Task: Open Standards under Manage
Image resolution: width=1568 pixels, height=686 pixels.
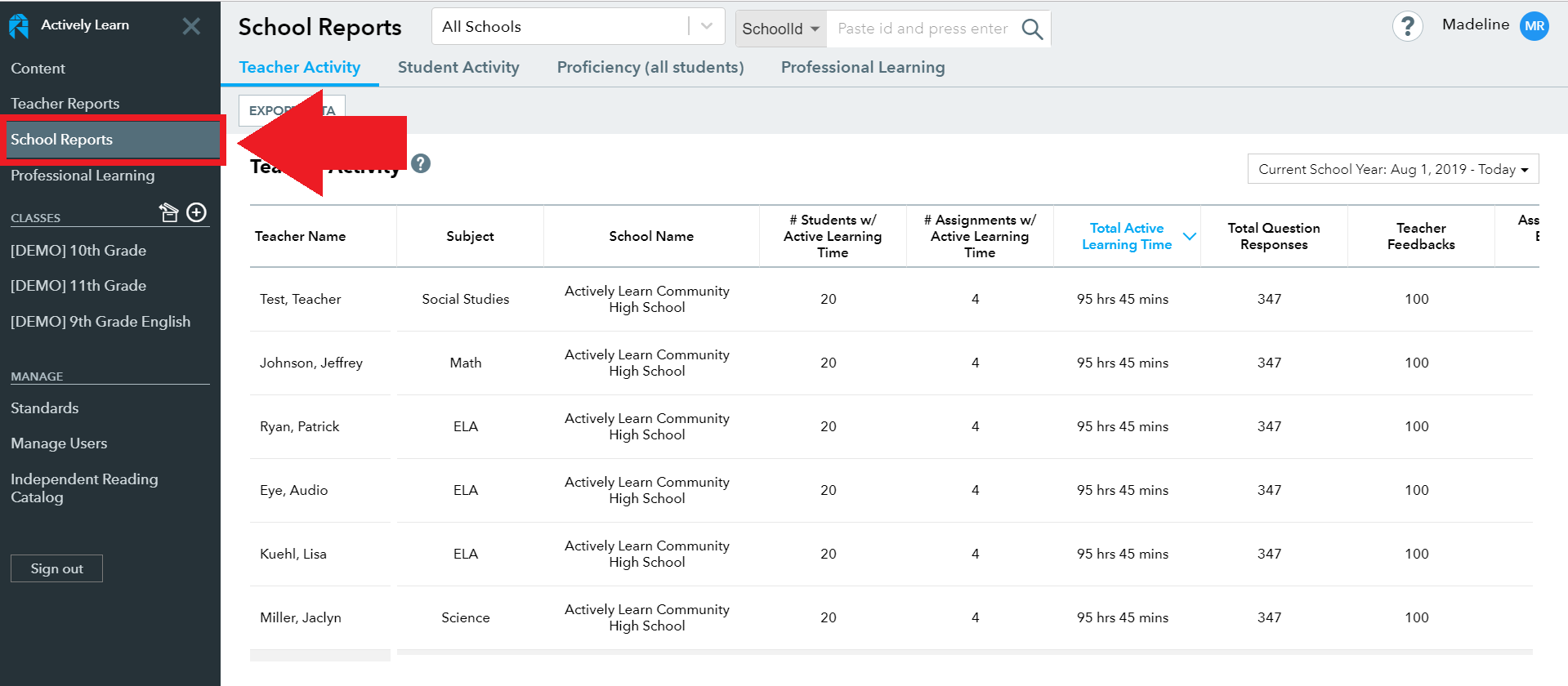Action: [x=45, y=408]
